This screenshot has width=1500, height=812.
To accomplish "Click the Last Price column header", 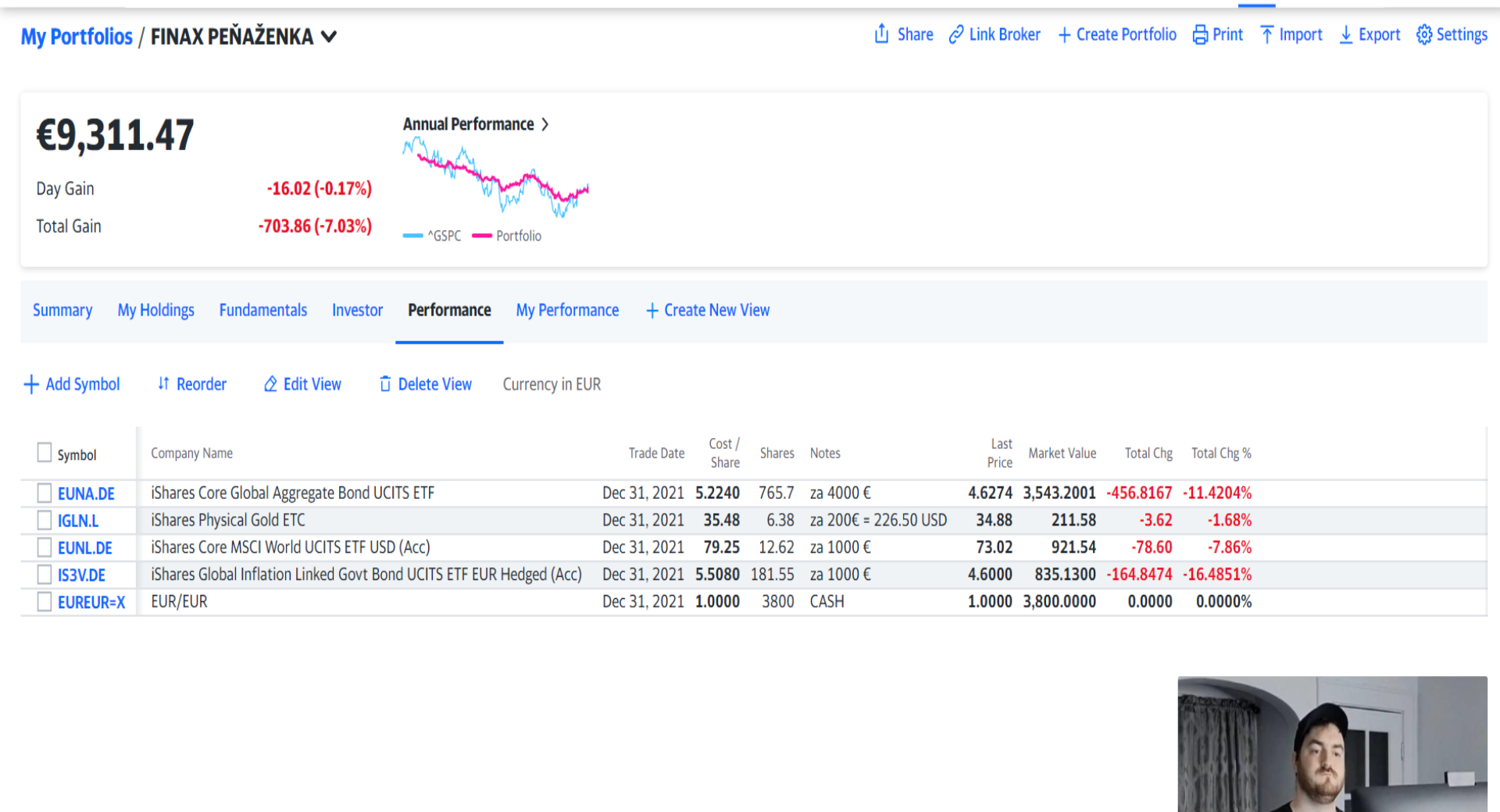I will [x=1000, y=453].
